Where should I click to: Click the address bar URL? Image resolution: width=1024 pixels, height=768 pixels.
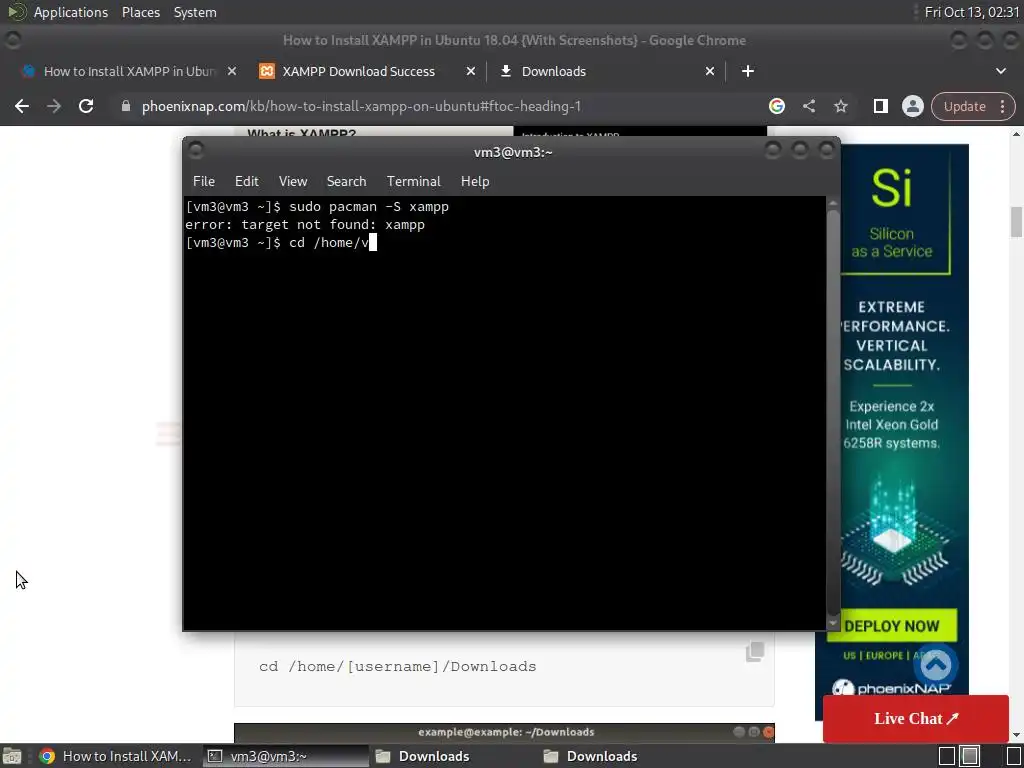pos(361,106)
